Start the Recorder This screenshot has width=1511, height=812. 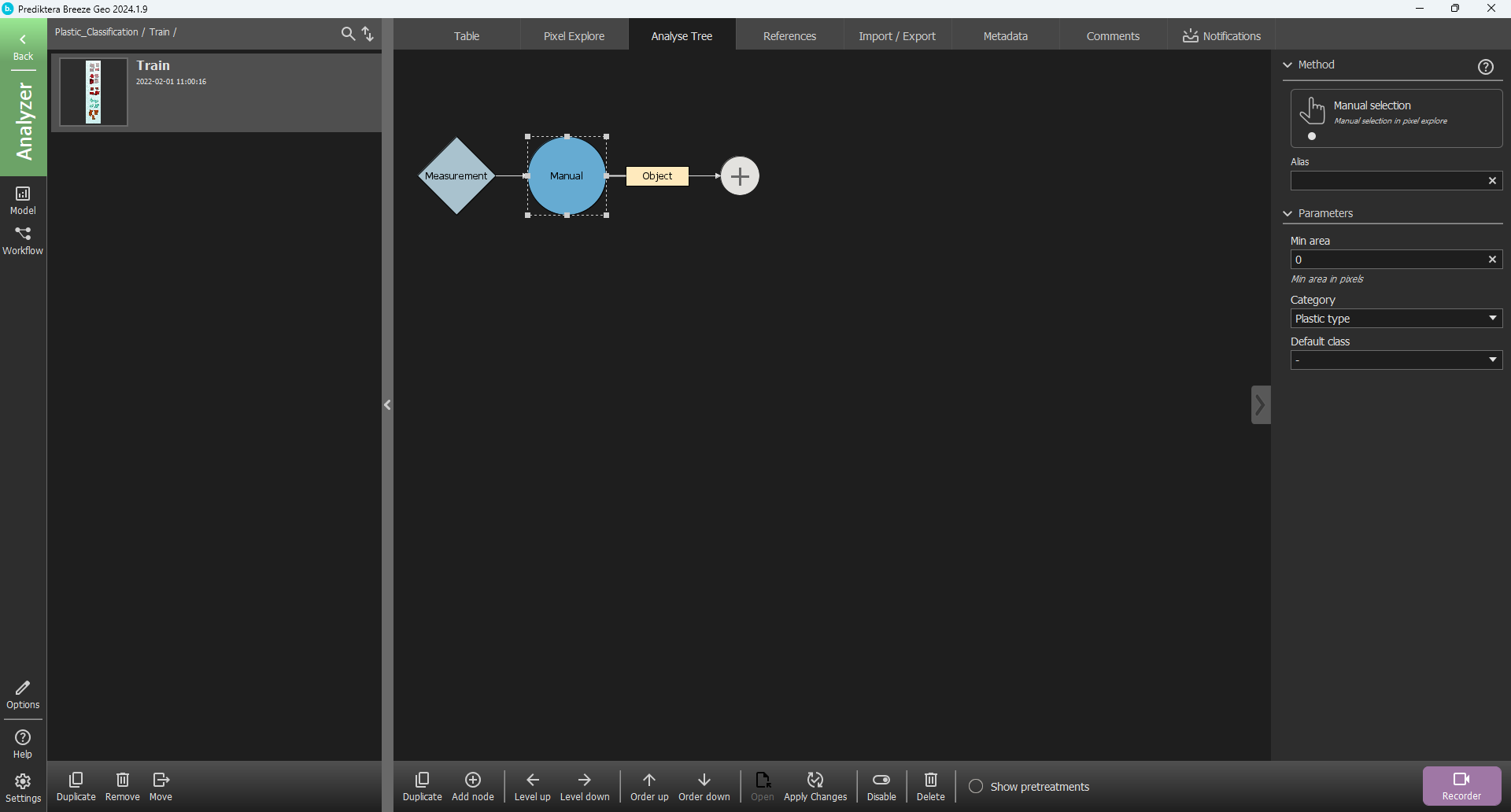coord(1461,785)
